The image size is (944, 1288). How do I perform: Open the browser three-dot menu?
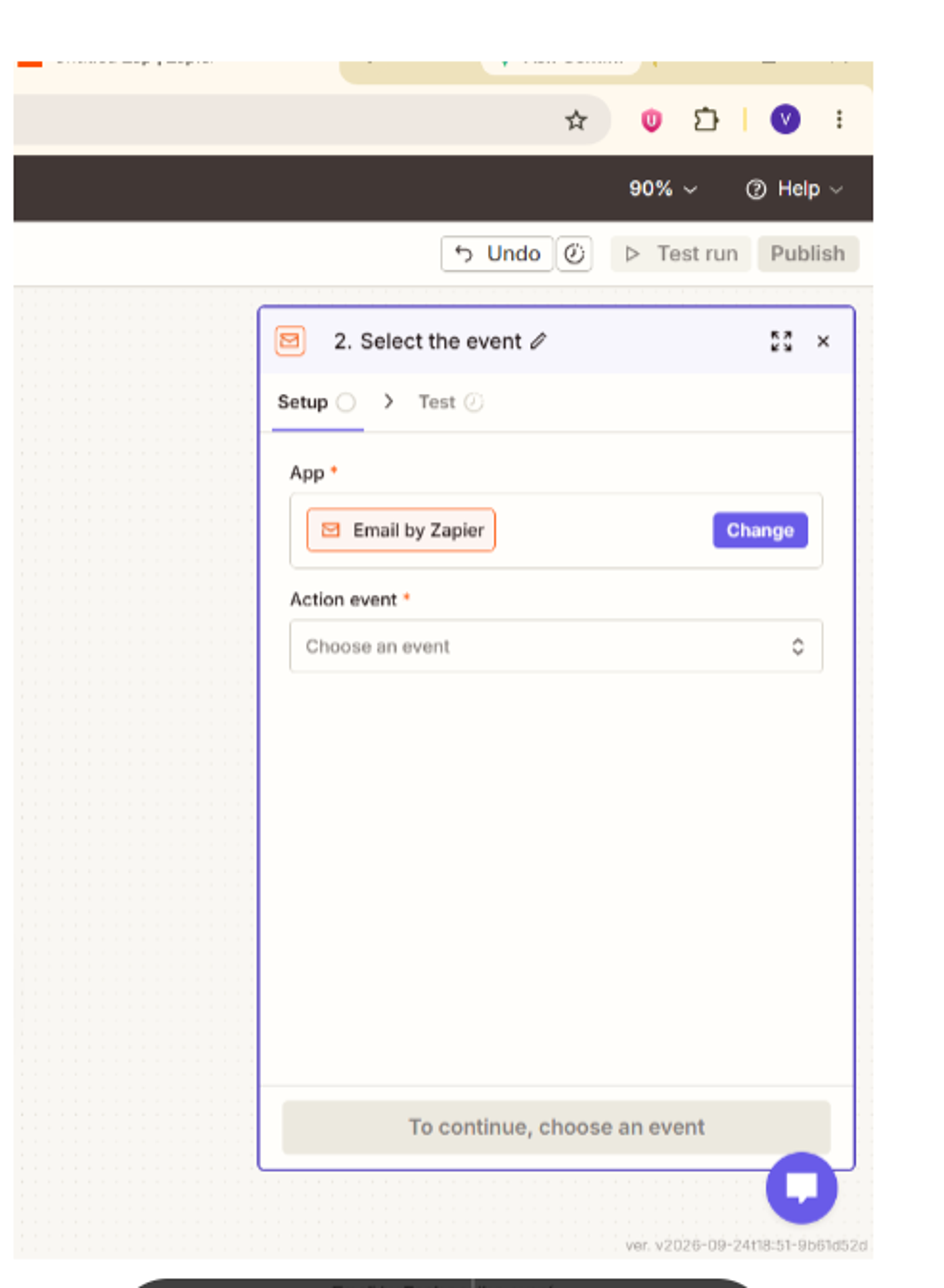point(839,119)
